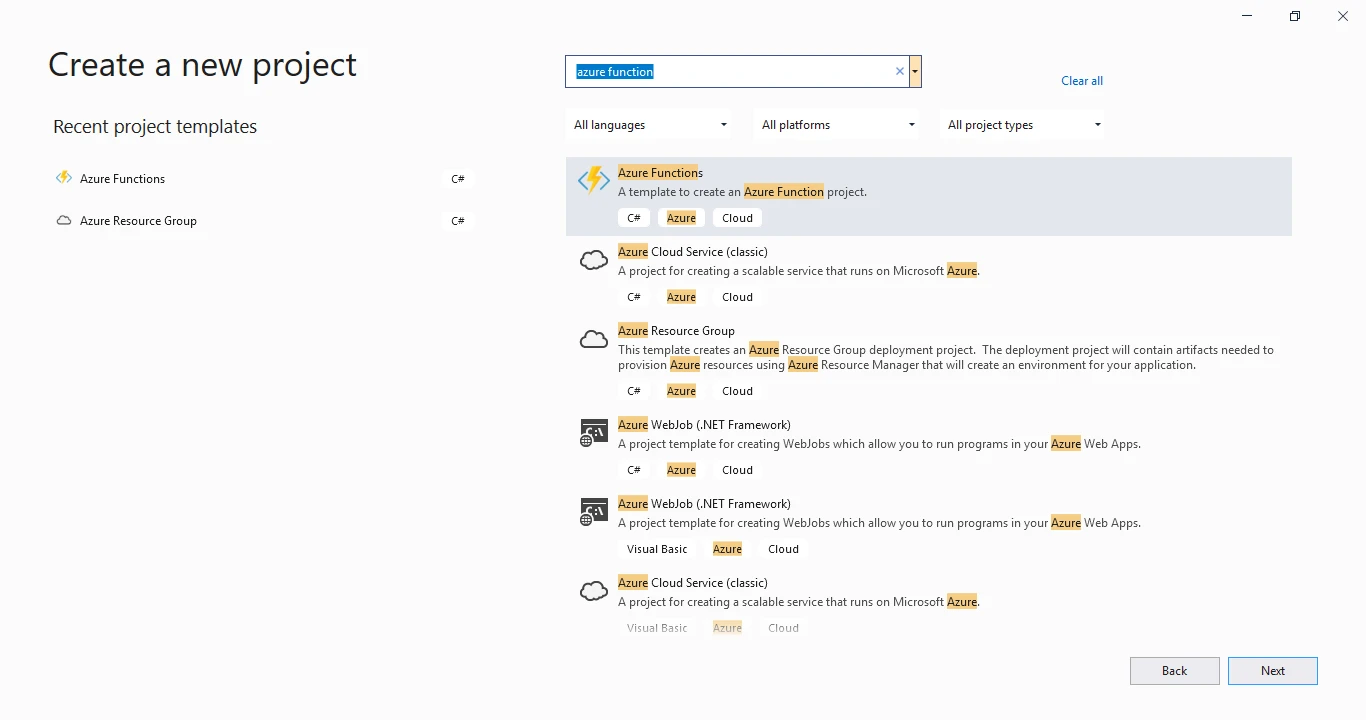The width and height of the screenshot is (1366, 720).
Task: Click the cloud icon for Azure Cloud Service (classic)
Action: click(x=593, y=260)
